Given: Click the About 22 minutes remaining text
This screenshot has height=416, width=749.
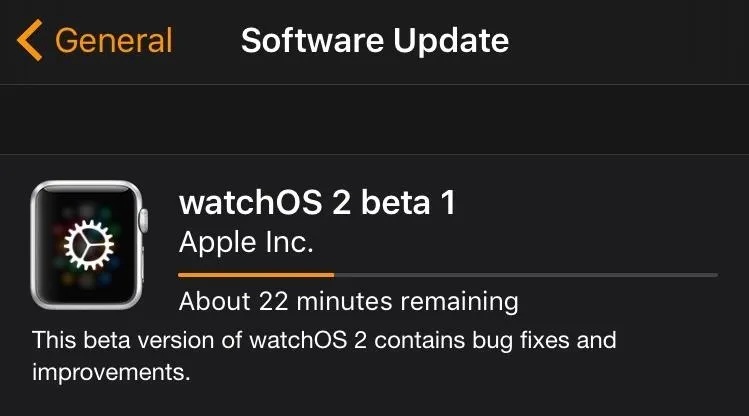Looking at the screenshot, I should (x=349, y=301).
